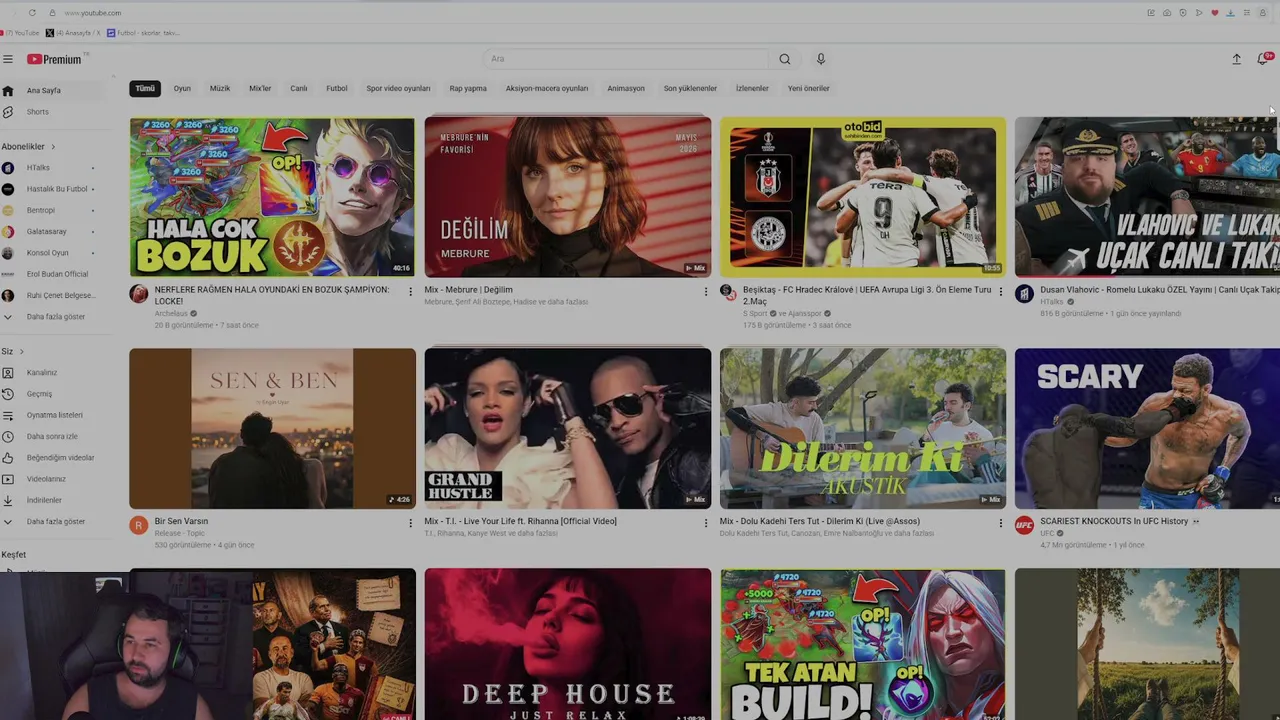Open the Dusan Vlahovic video title
Image resolution: width=1280 pixels, height=720 pixels.
click(1160, 290)
